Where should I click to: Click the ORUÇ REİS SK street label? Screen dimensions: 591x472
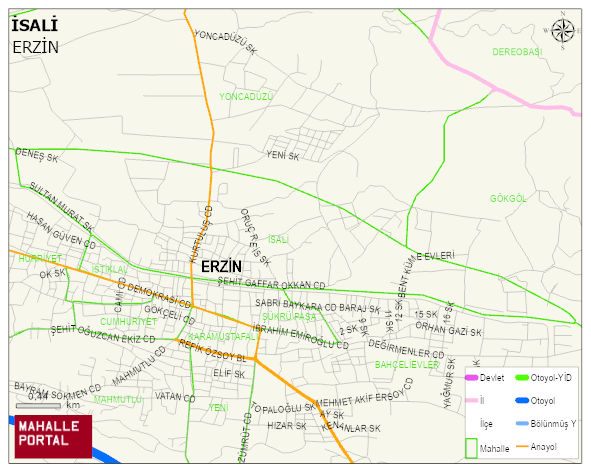coord(256,237)
